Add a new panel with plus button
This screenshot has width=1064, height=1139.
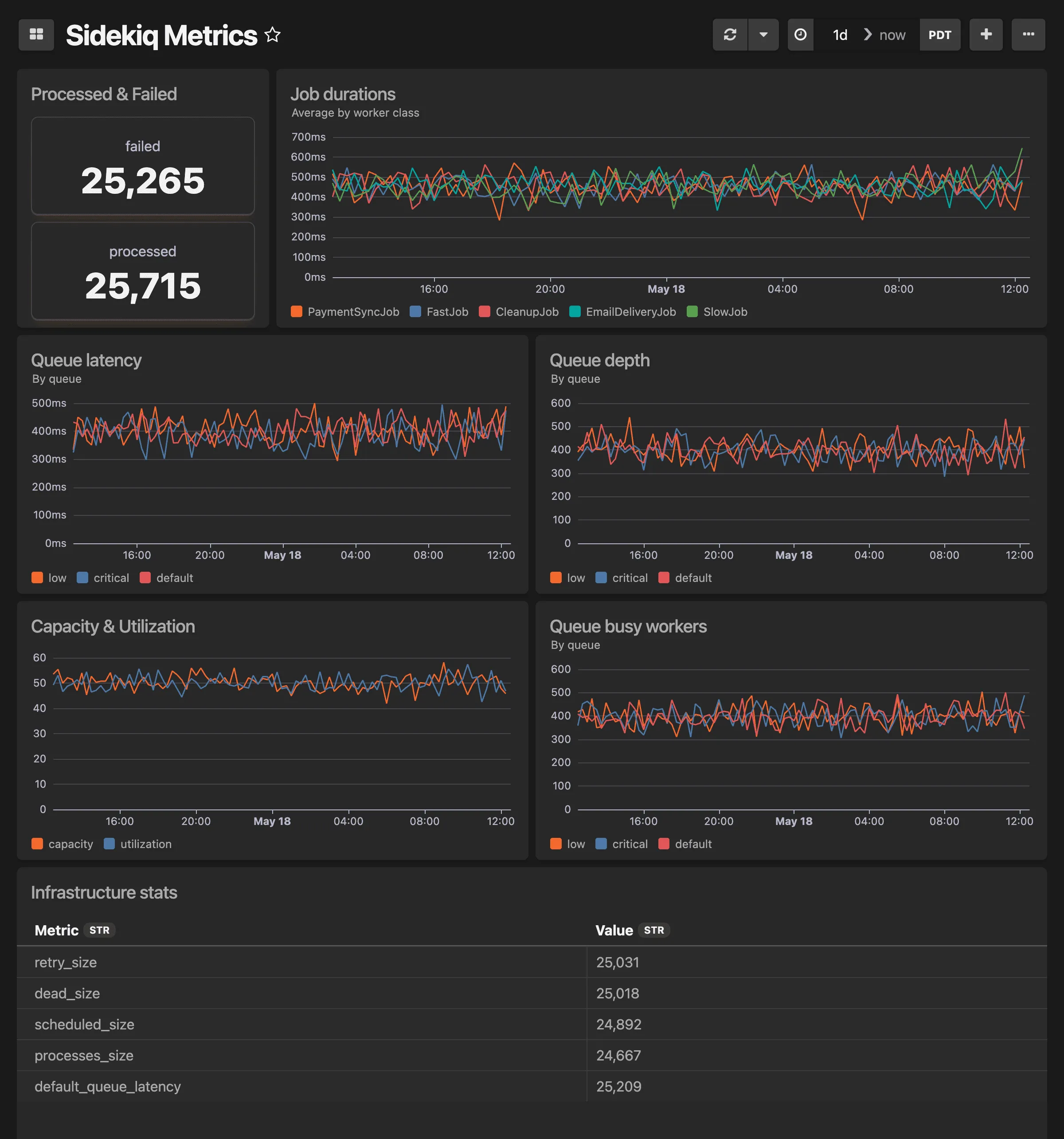[986, 35]
